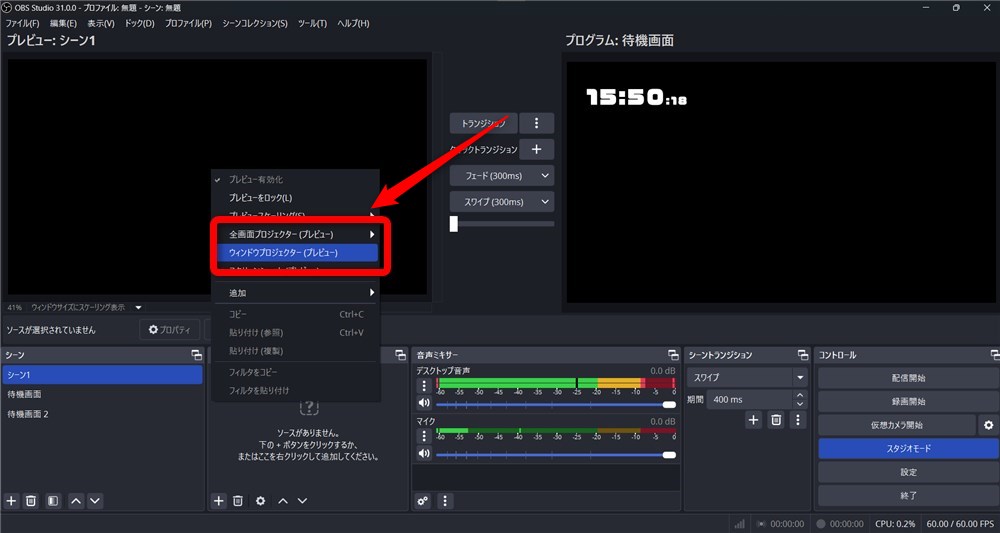Select 待機画面 2 scene

102,414
